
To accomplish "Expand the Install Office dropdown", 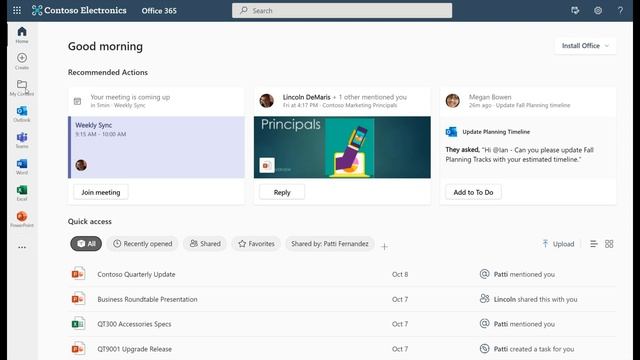I will point(585,46).
